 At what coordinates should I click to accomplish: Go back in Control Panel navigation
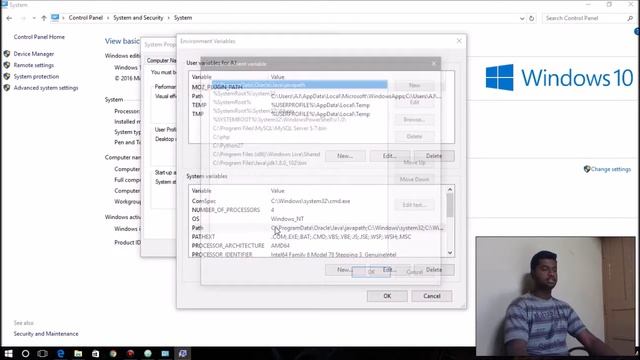9,18
